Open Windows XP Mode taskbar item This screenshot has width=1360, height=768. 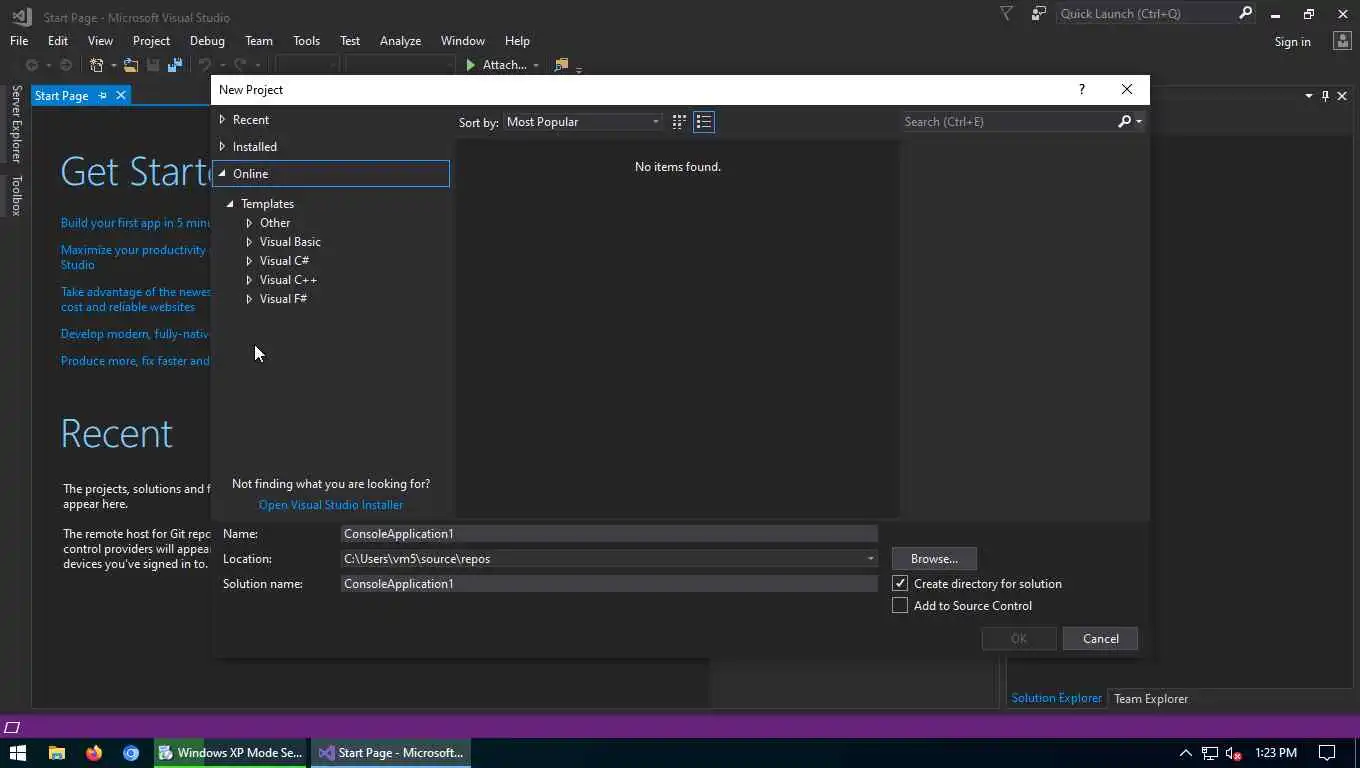[230, 753]
